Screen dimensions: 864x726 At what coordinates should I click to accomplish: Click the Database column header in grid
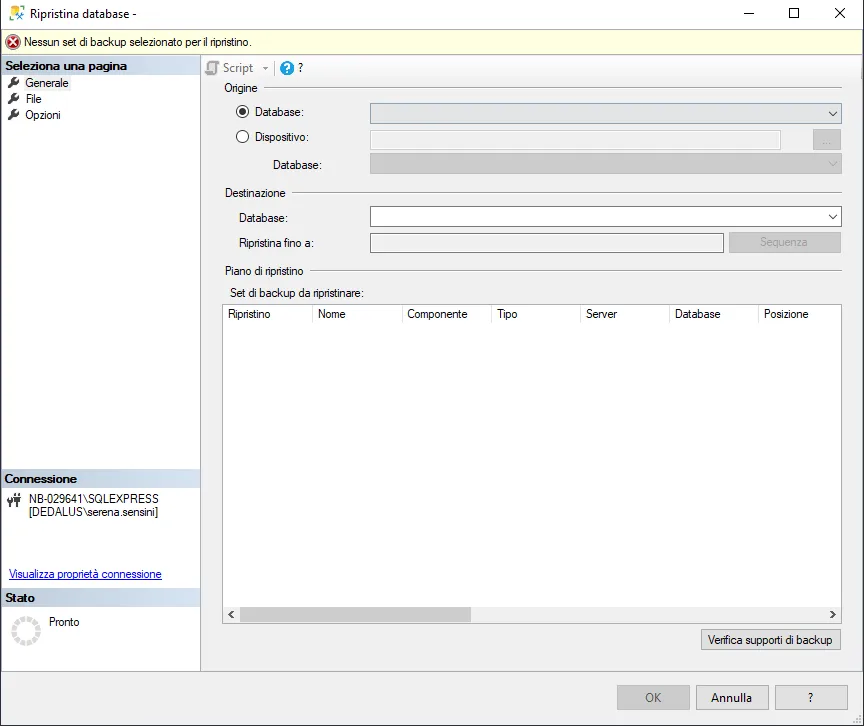pos(714,314)
